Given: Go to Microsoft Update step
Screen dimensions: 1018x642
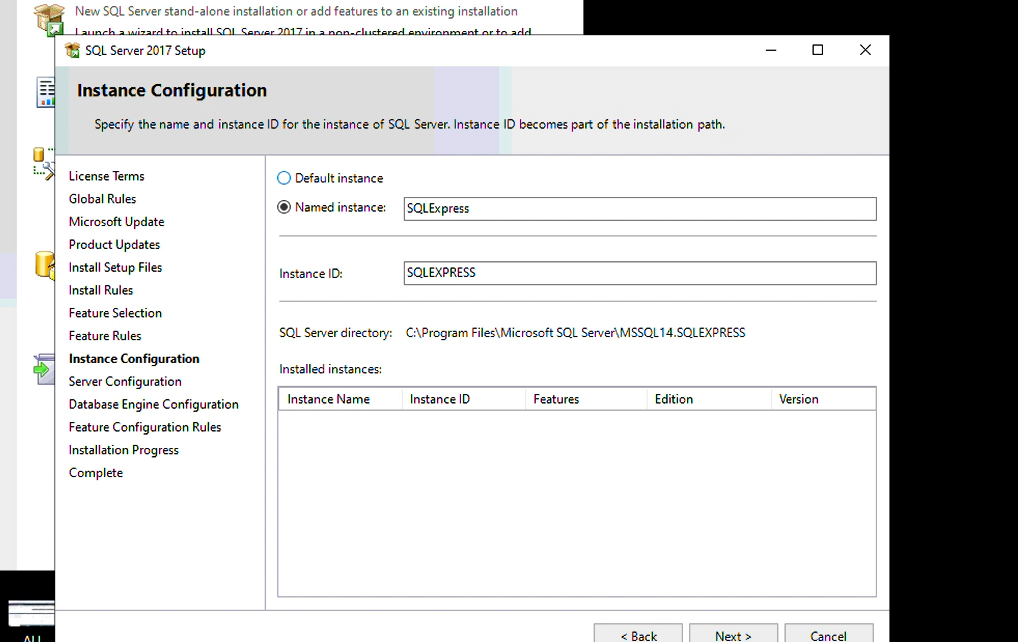Looking at the screenshot, I should [x=117, y=221].
